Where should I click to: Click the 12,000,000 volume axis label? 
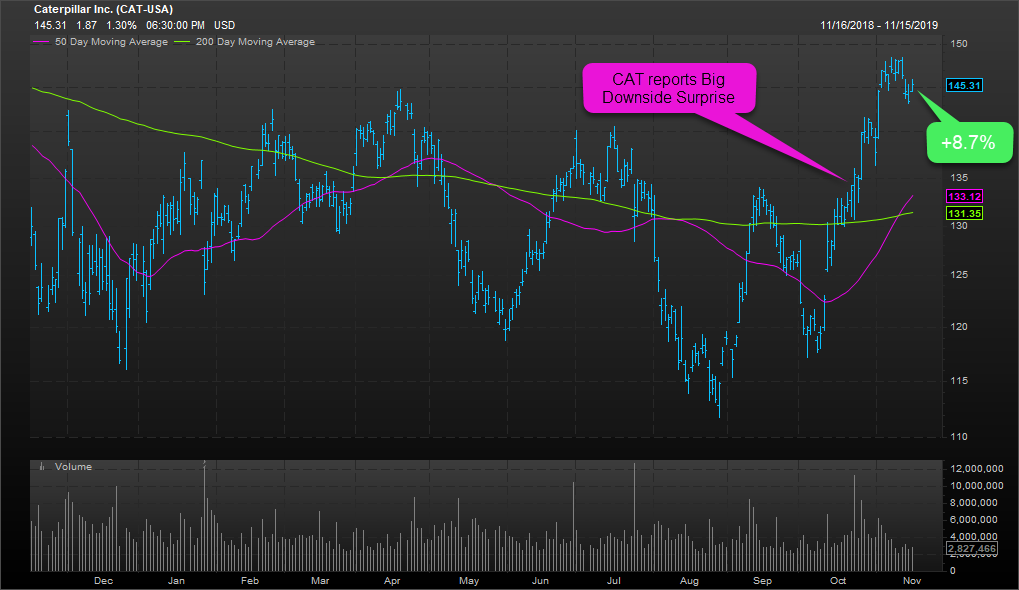click(976, 468)
